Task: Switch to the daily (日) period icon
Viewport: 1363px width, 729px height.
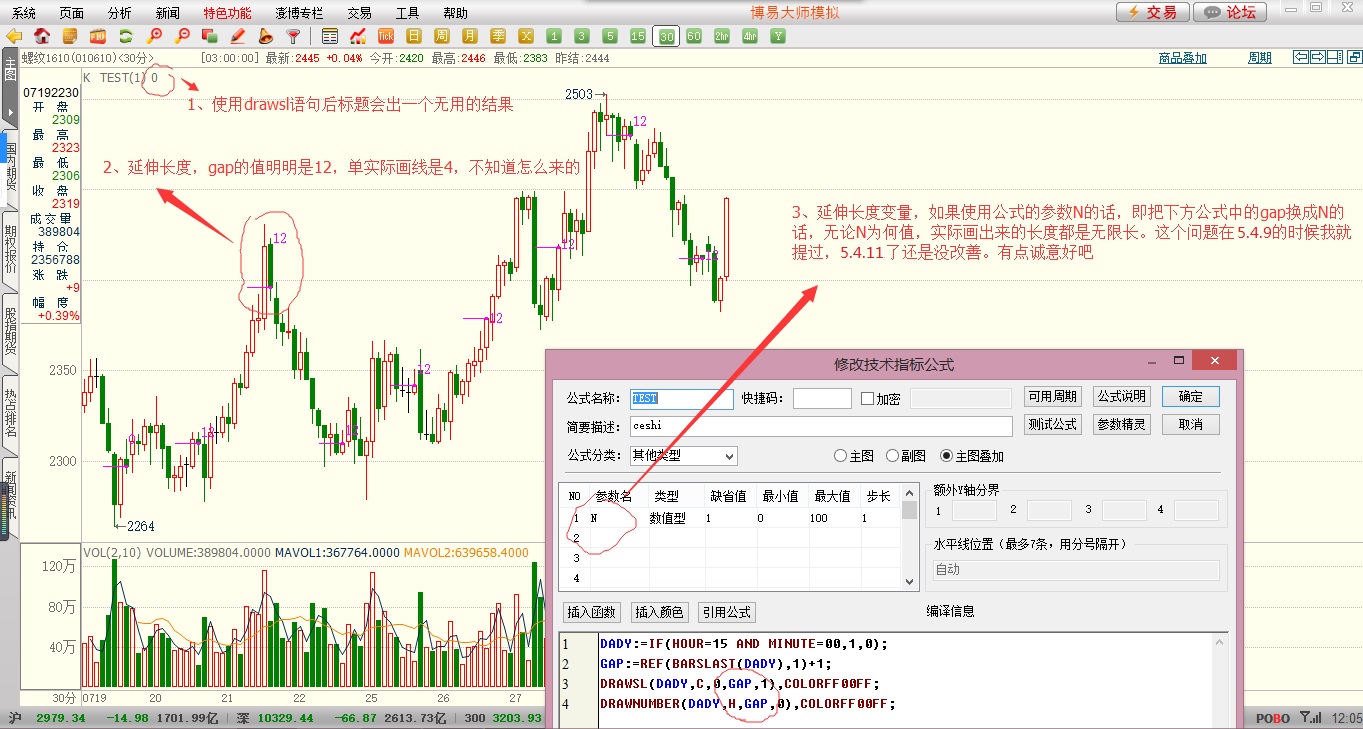Action: 414,36
